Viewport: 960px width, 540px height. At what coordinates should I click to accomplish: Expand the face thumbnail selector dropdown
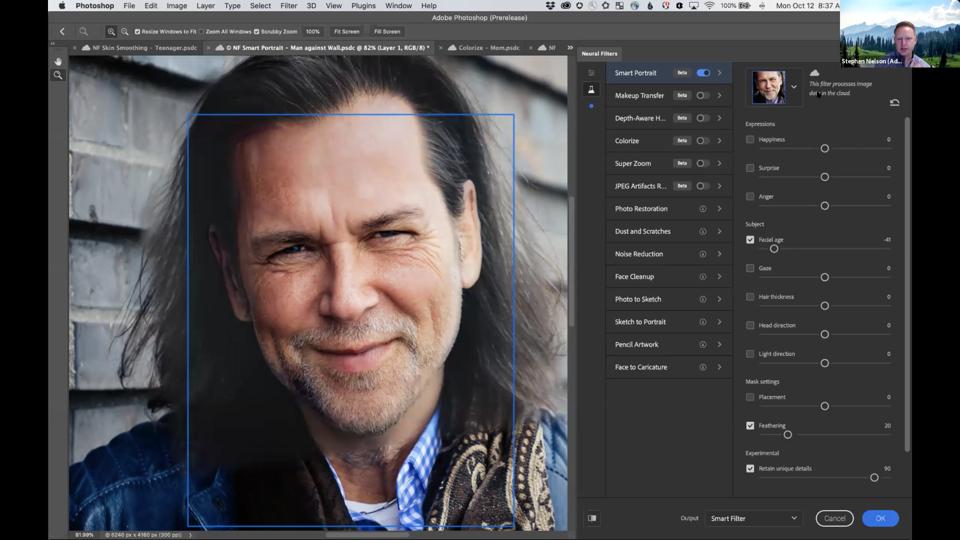click(x=794, y=87)
